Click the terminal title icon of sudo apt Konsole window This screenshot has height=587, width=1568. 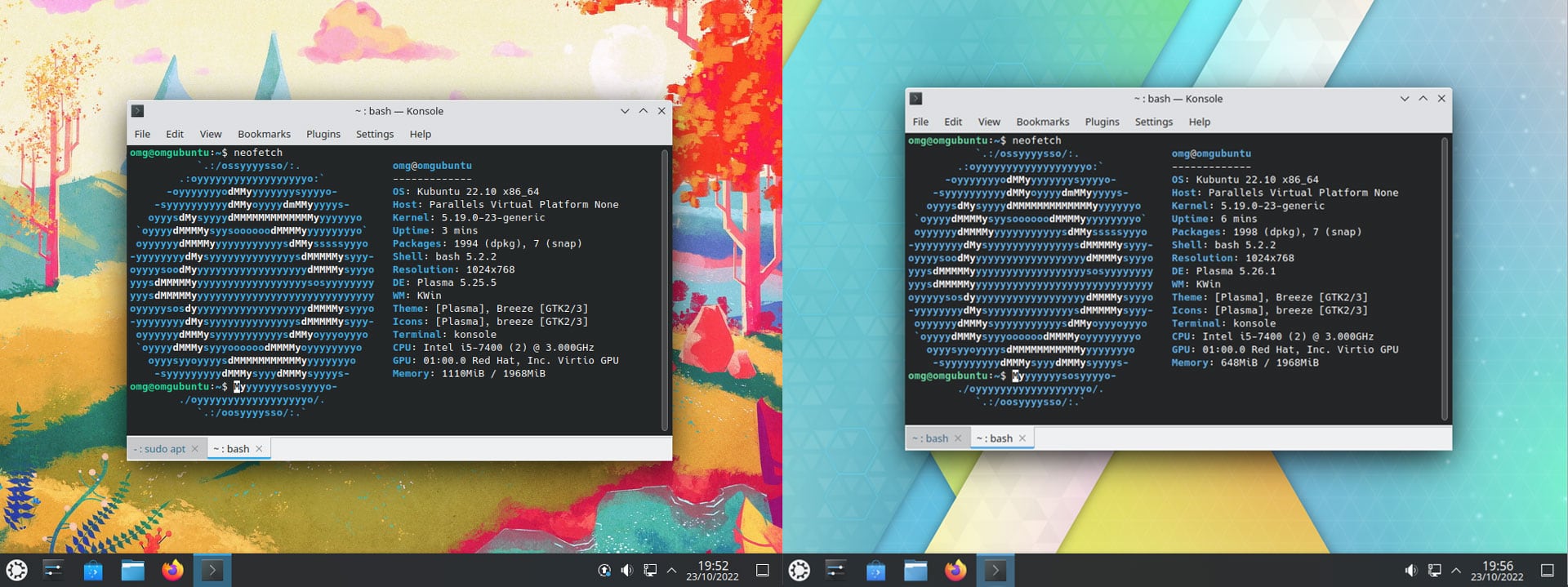138,111
